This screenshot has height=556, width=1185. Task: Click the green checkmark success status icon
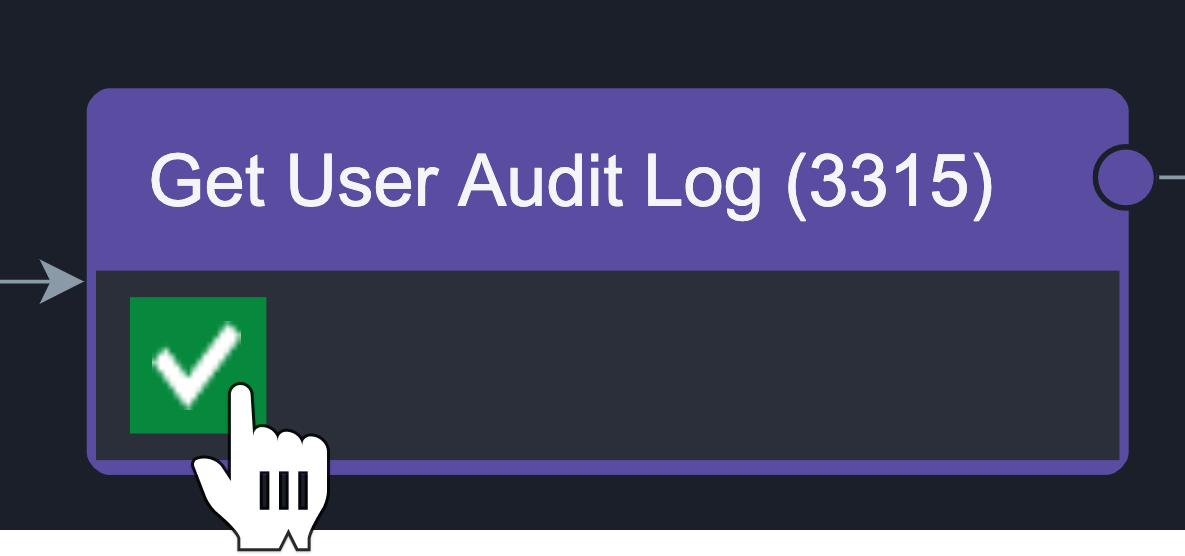pyautogui.click(x=198, y=365)
